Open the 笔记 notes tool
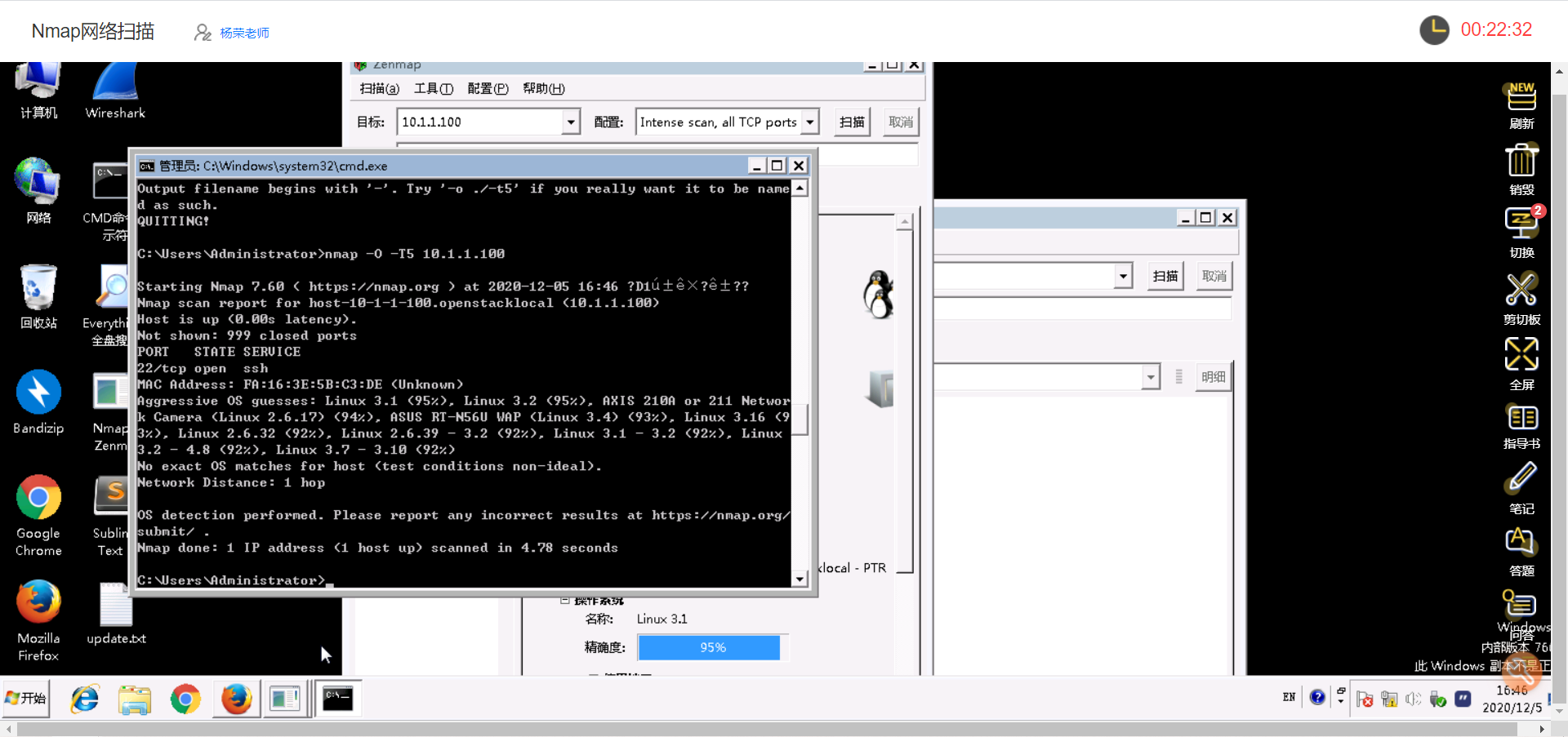Screen dimensions: 1568x737 click(1521, 488)
